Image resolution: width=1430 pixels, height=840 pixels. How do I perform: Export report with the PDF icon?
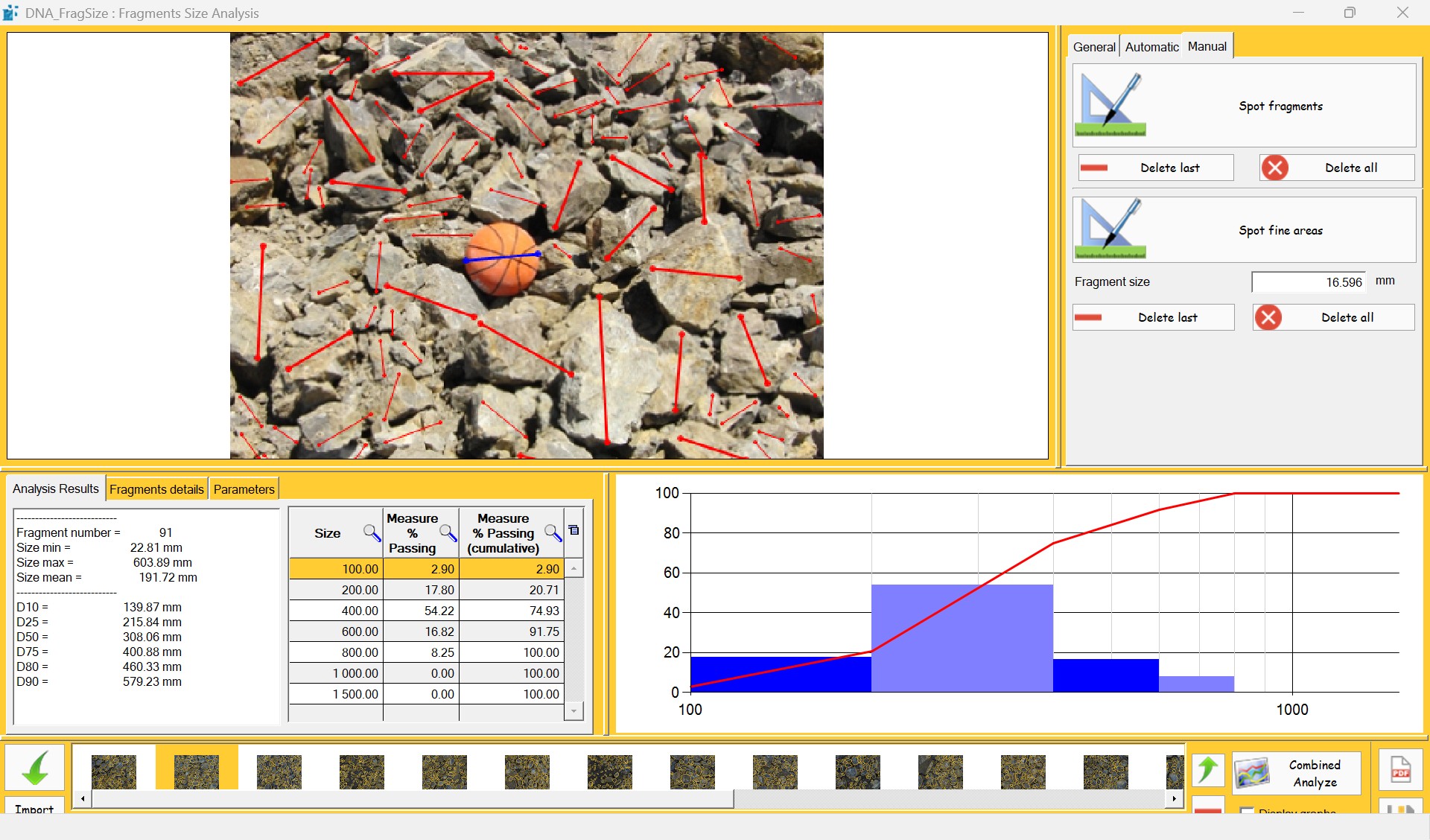click(x=1400, y=771)
